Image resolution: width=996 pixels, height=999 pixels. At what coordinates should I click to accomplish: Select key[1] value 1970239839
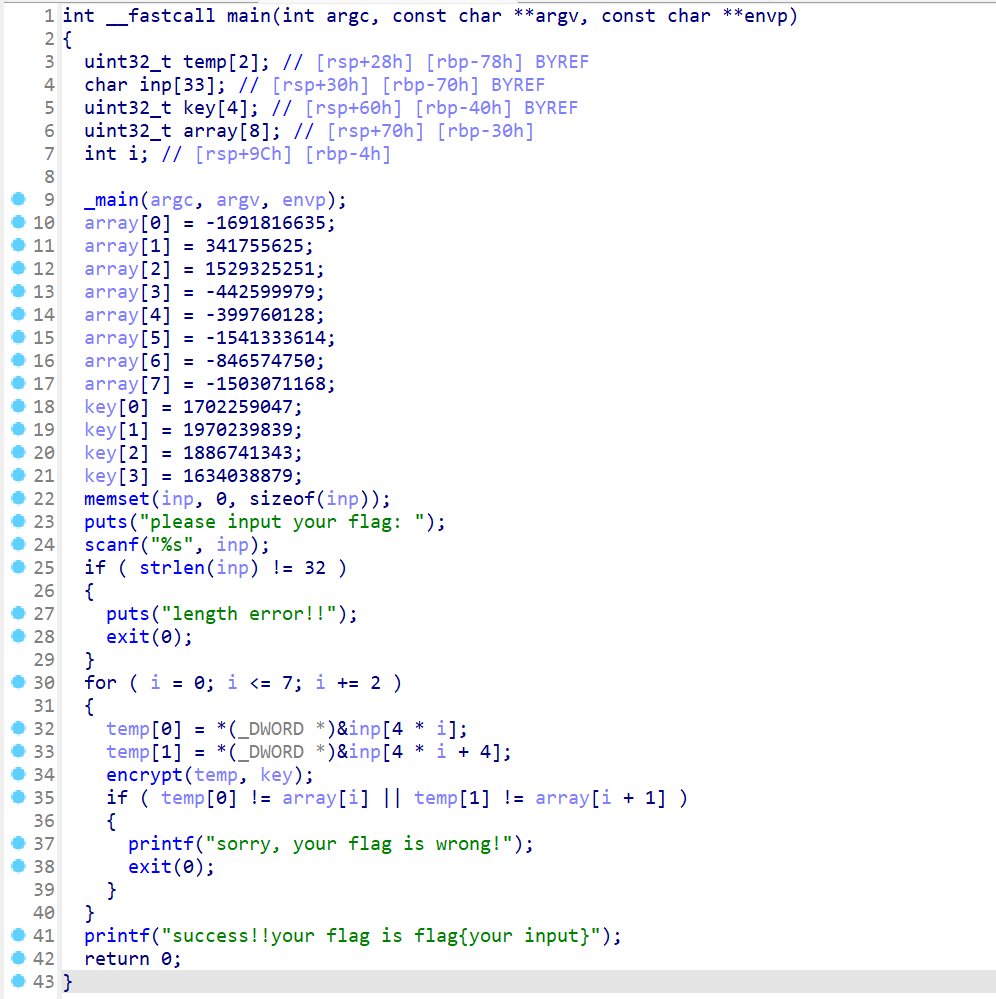[237, 429]
